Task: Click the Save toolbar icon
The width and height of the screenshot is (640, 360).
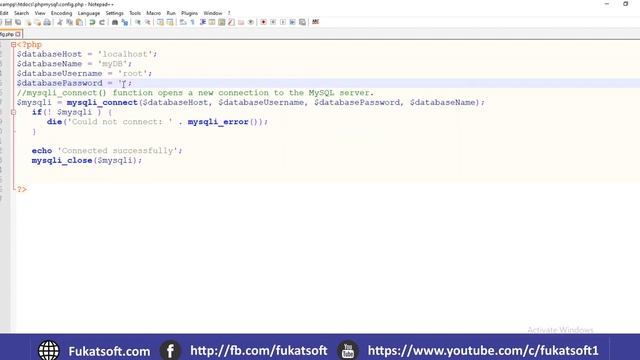Action: (8, 22)
